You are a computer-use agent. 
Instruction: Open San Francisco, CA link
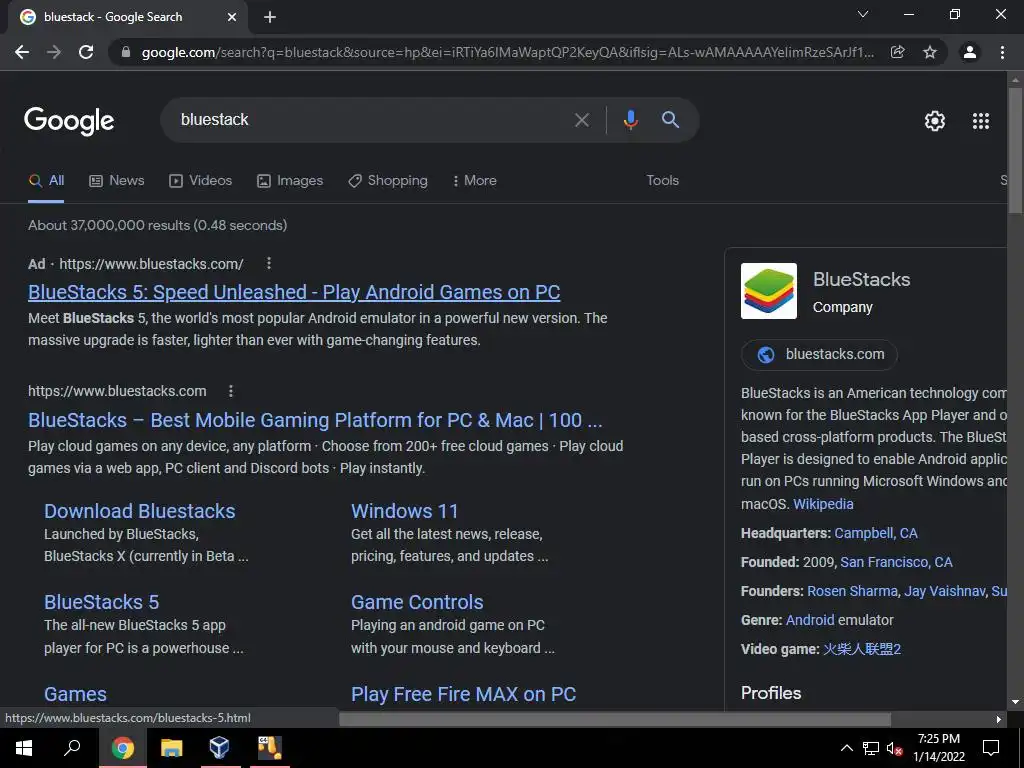click(x=896, y=562)
